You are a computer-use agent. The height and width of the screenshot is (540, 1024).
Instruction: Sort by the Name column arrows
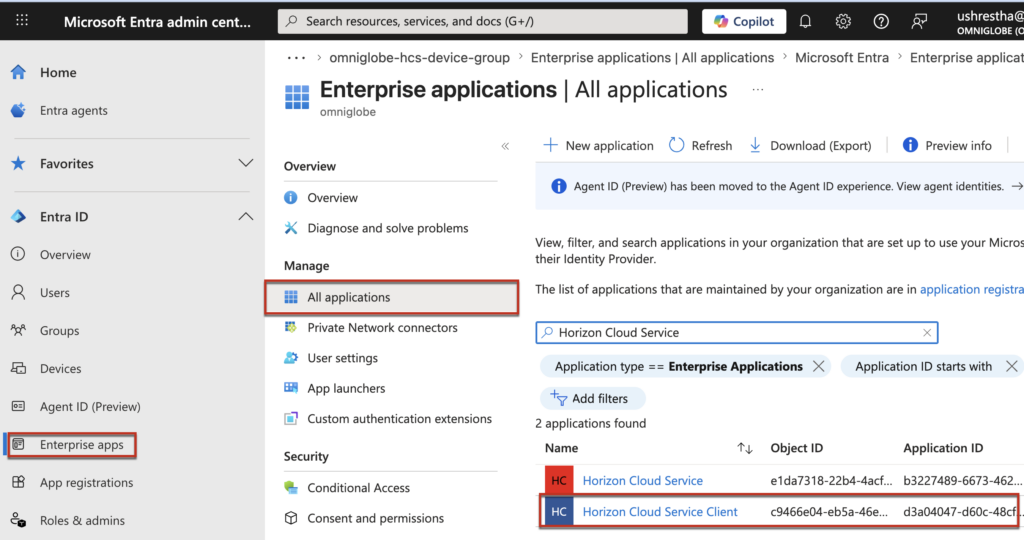744,448
